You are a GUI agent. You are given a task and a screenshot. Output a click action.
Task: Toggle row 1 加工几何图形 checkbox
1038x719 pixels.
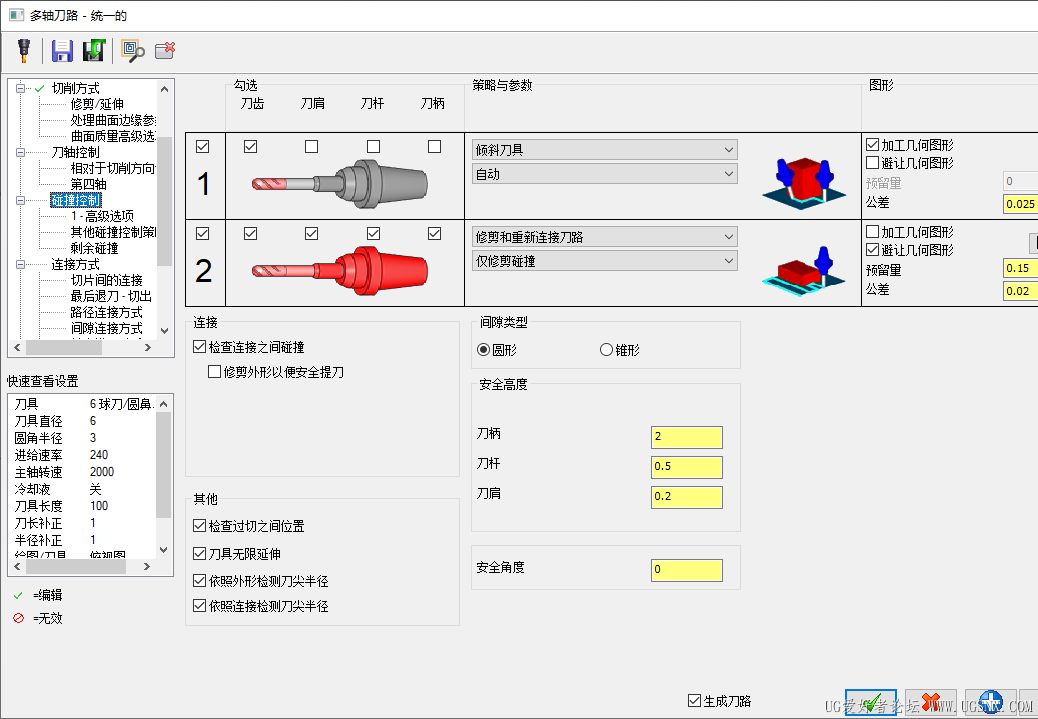pyautogui.click(x=873, y=144)
